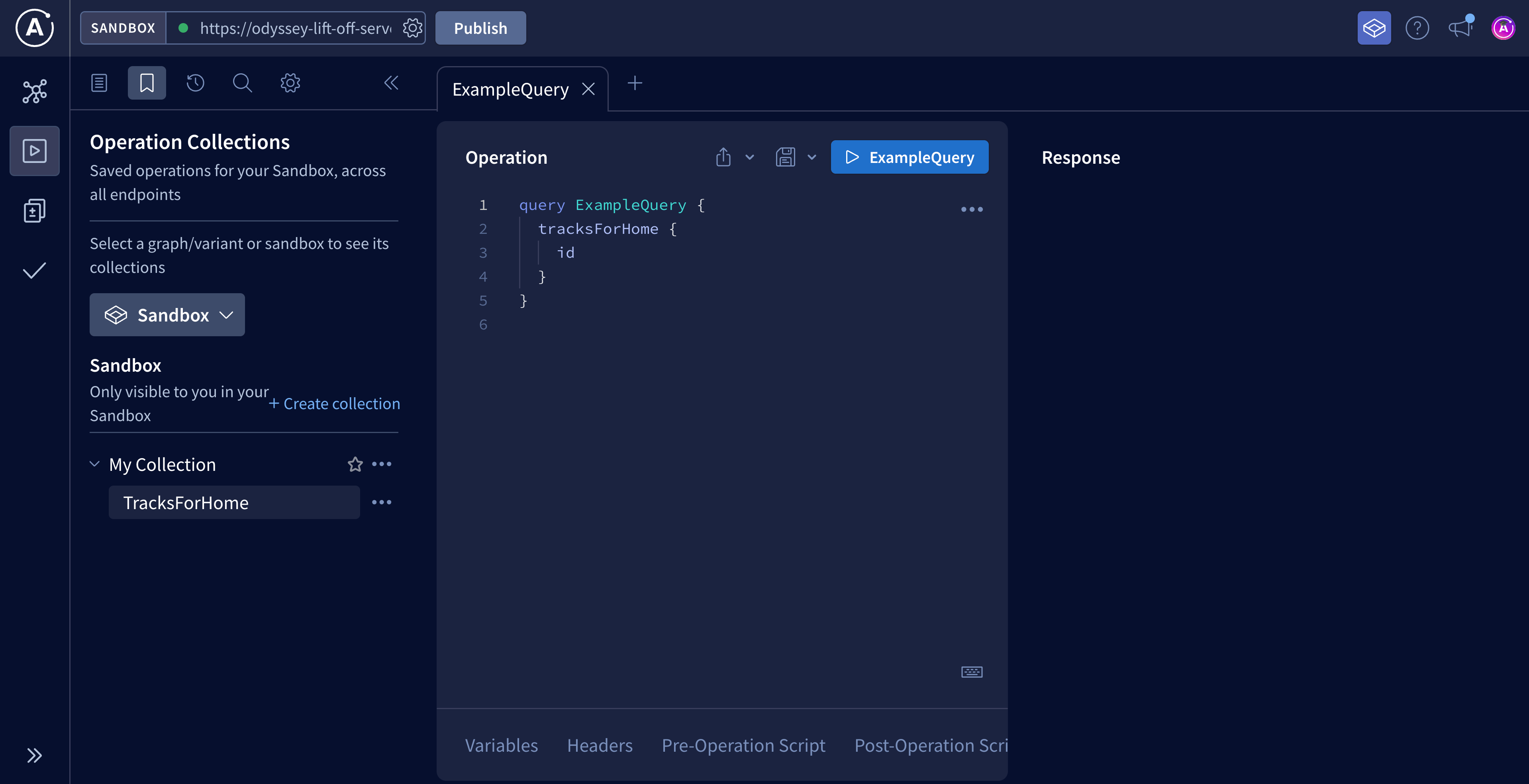The width and height of the screenshot is (1529, 784).
Task: Show keyboard shortcuts in the editor
Action: coord(971,672)
